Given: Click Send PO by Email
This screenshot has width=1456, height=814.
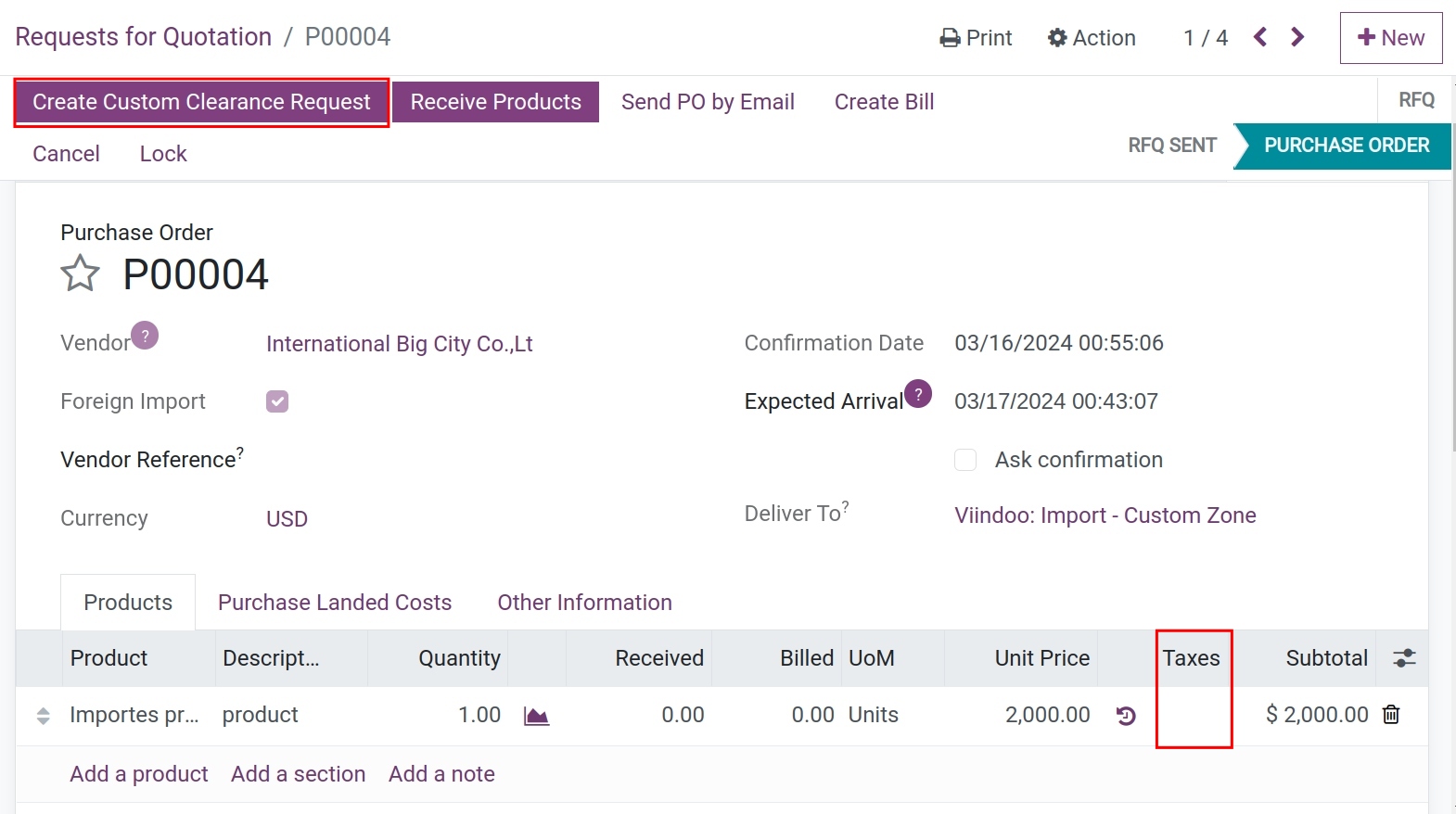Looking at the screenshot, I should click(708, 102).
